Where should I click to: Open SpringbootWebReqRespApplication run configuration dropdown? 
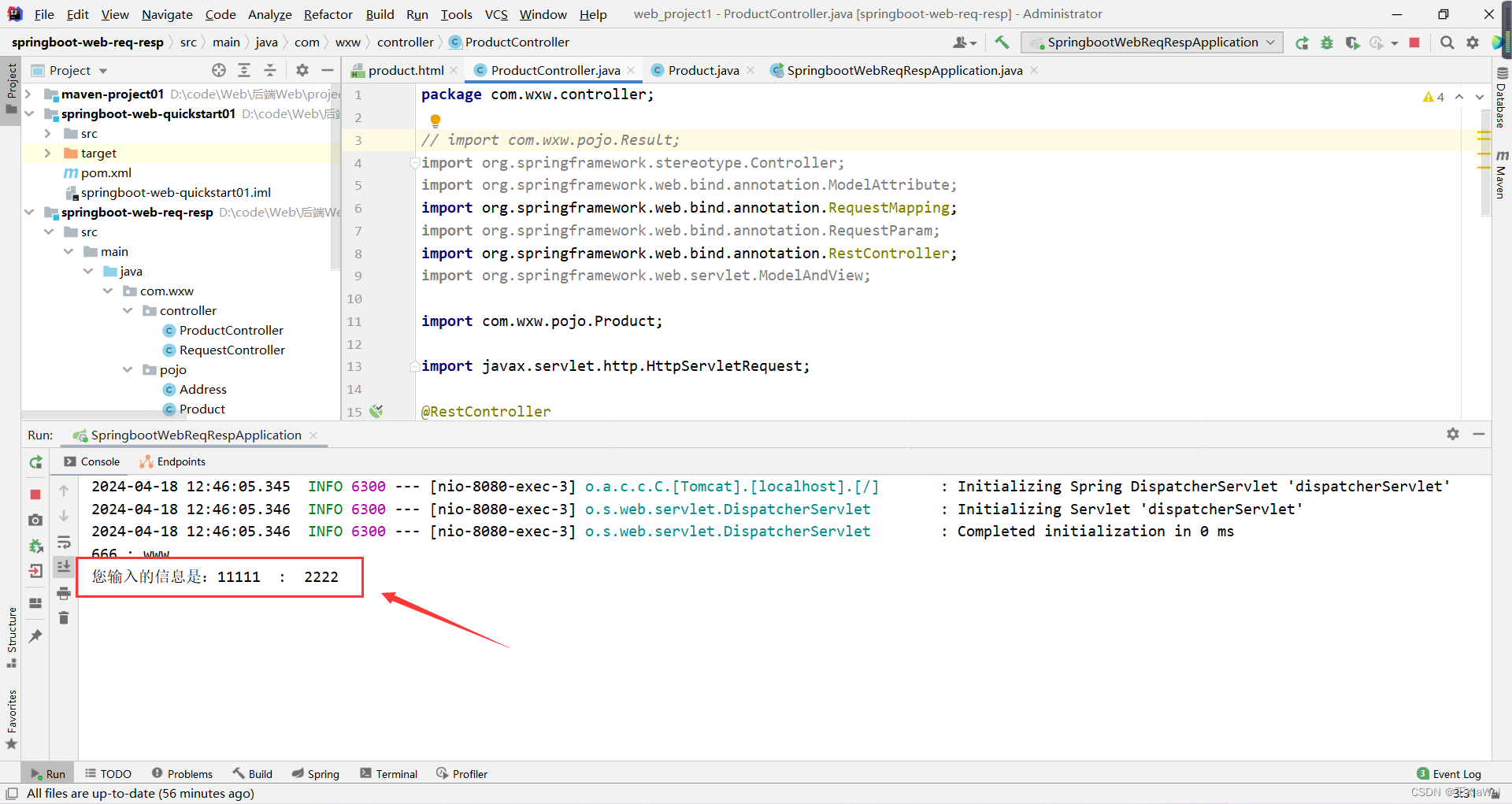(1151, 43)
